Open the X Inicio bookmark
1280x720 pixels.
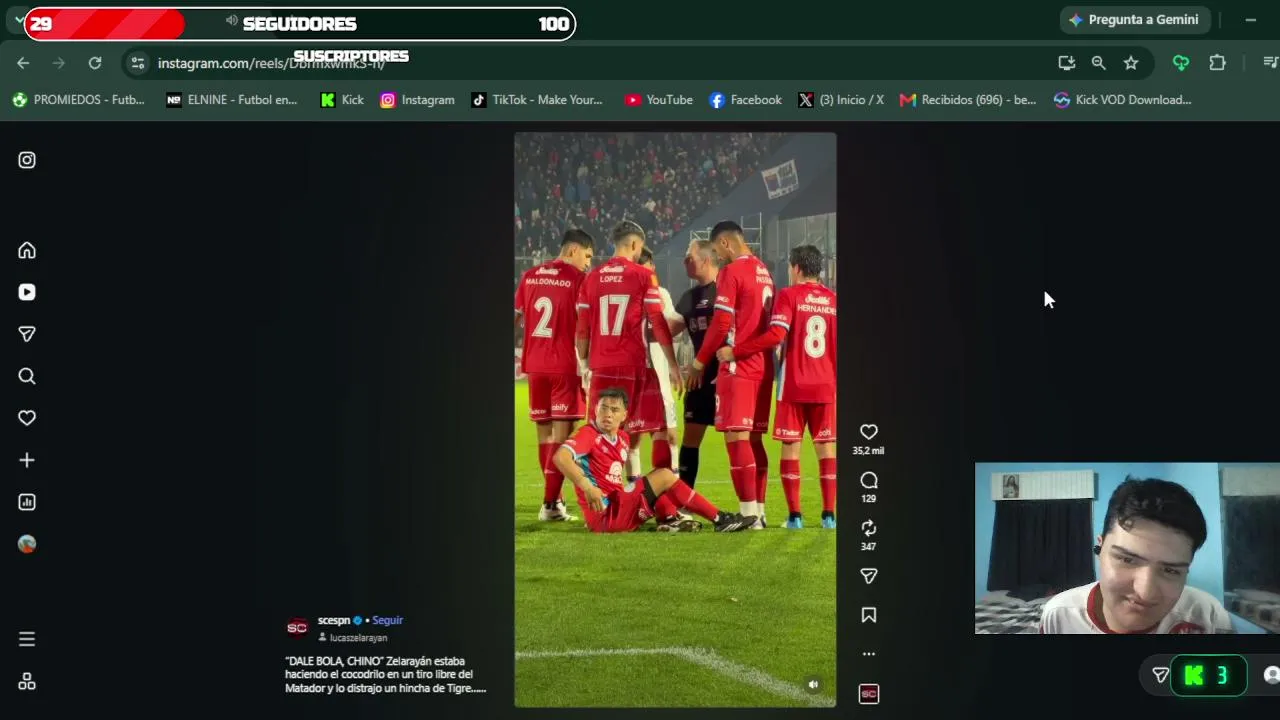click(841, 100)
